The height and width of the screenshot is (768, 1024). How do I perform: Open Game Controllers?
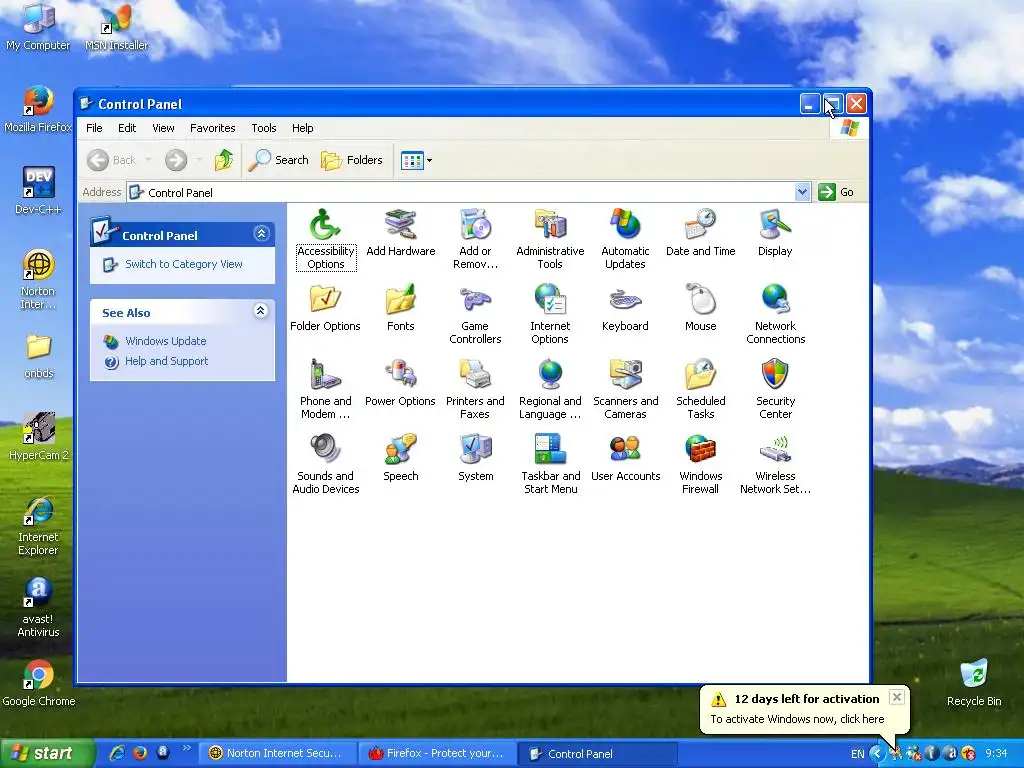[x=475, y=314]
